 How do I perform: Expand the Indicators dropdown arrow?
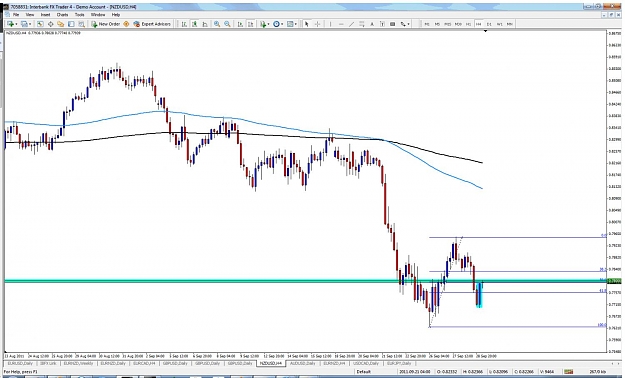coord(268,24)
